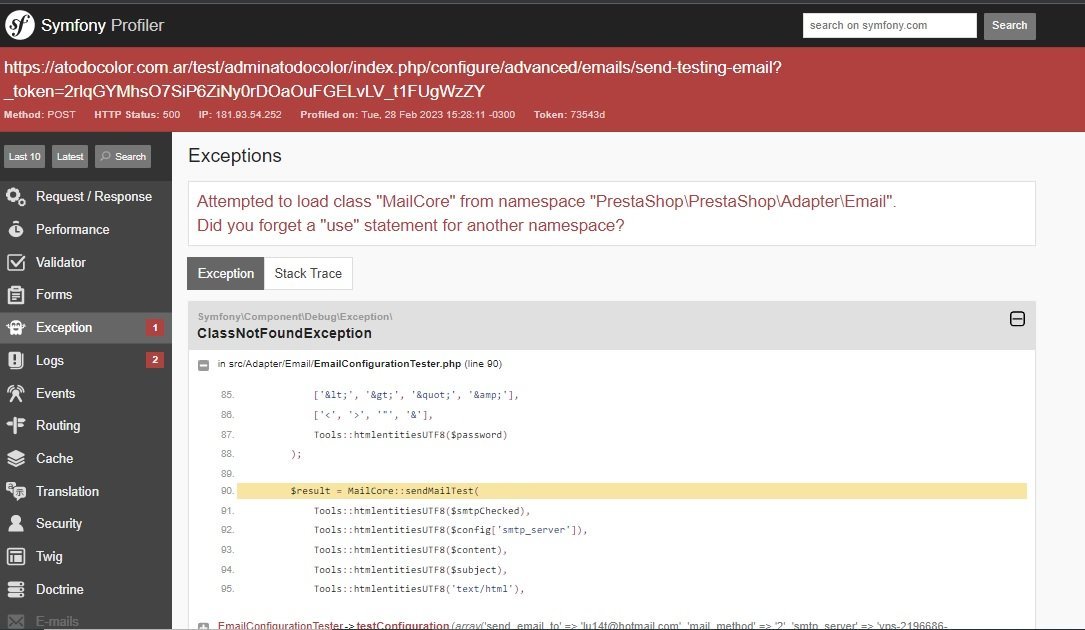This screenshot has height=630, width=1085.
Task: Click the Method POST text
Action: click(x=39, y=115)
